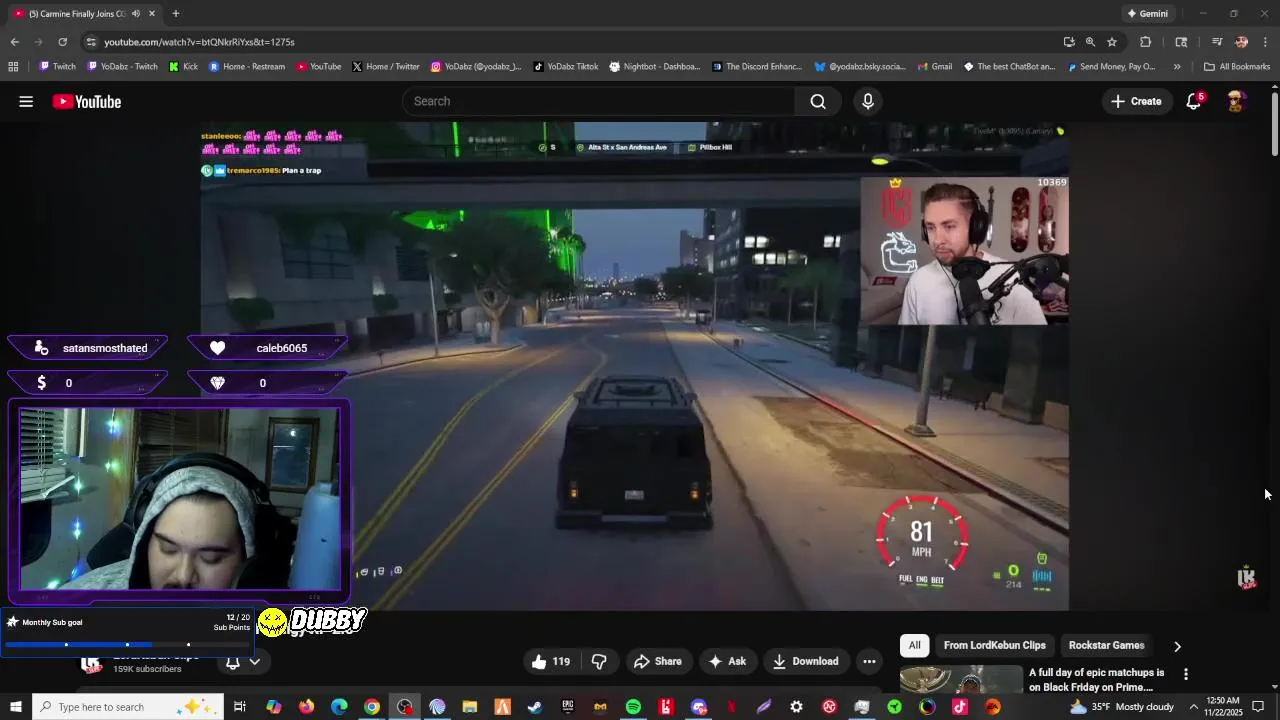
Task: Open Chrome media control icon
Action: [1217, 42]
